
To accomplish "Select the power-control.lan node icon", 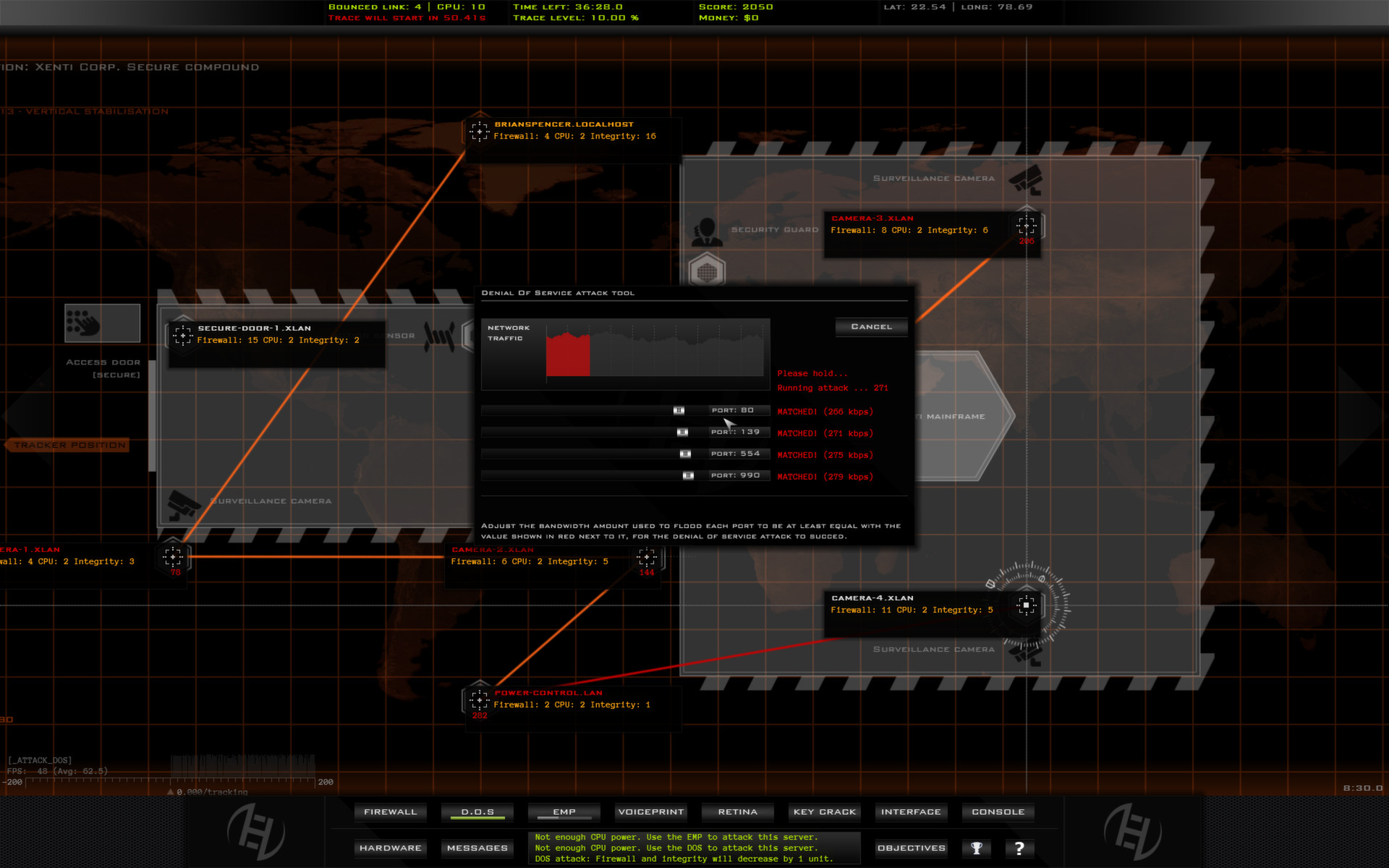I will tap(479, 700).
